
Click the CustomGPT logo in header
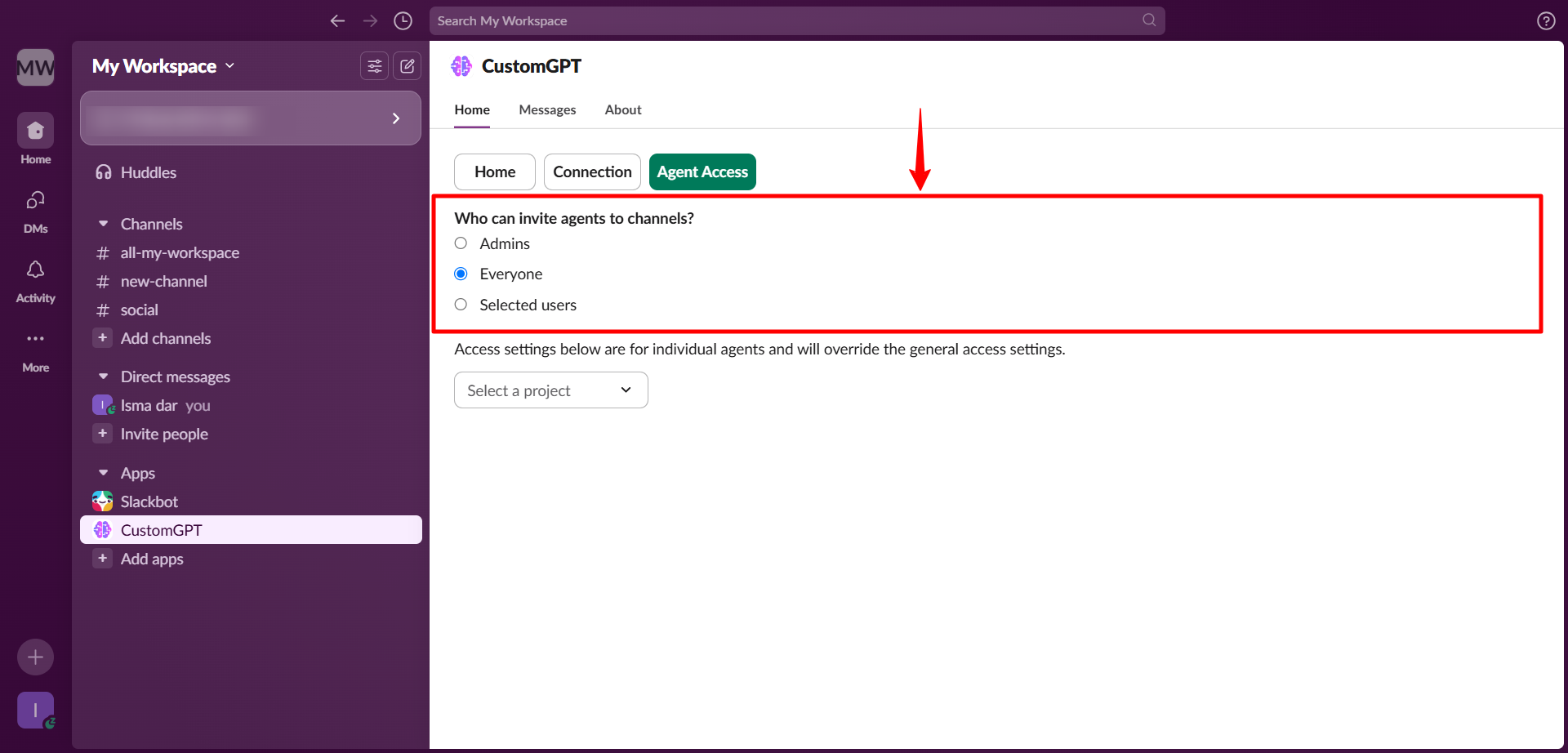click(x=461, y=66)
